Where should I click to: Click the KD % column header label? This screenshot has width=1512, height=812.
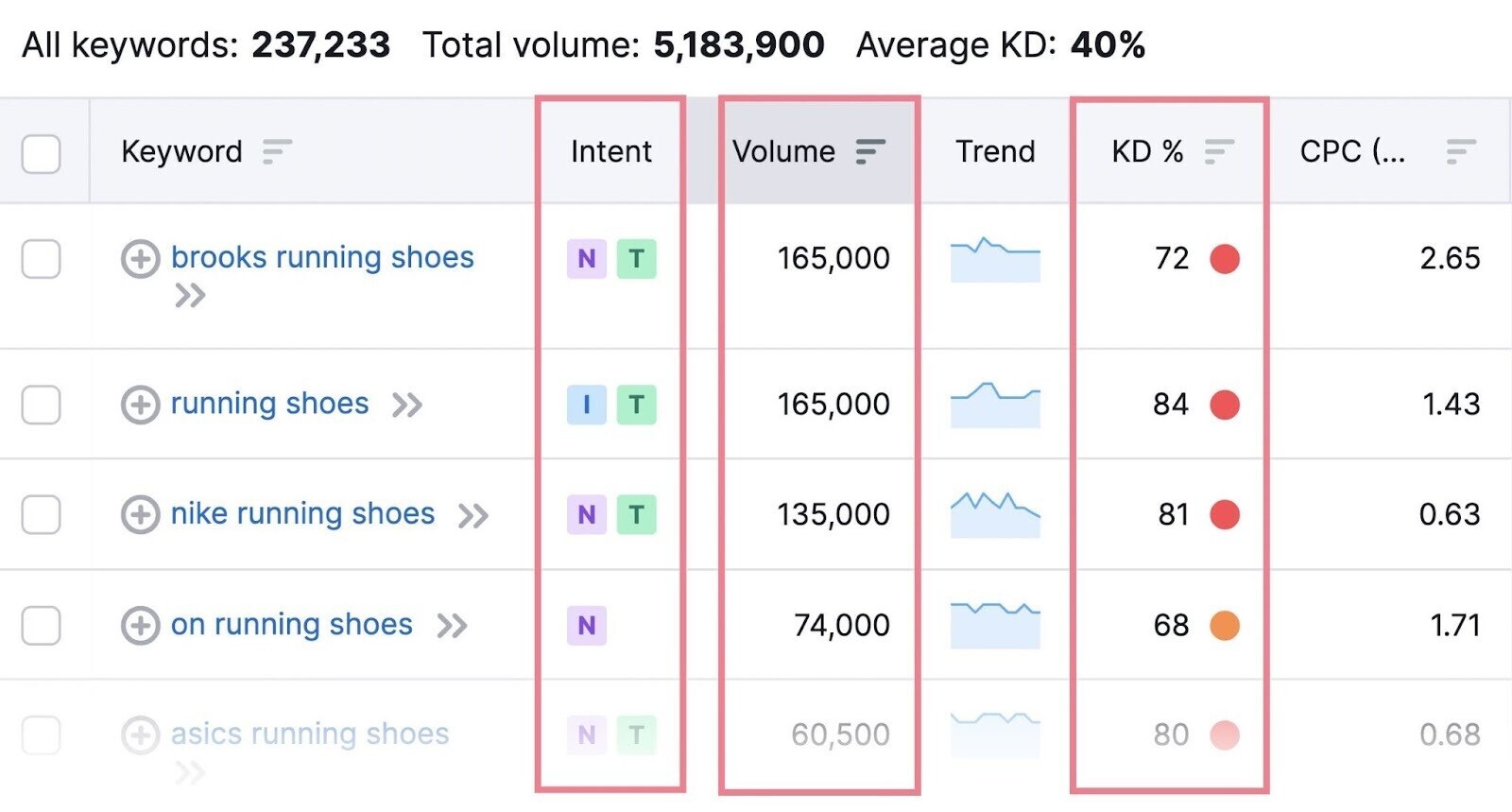[1147, 151]
